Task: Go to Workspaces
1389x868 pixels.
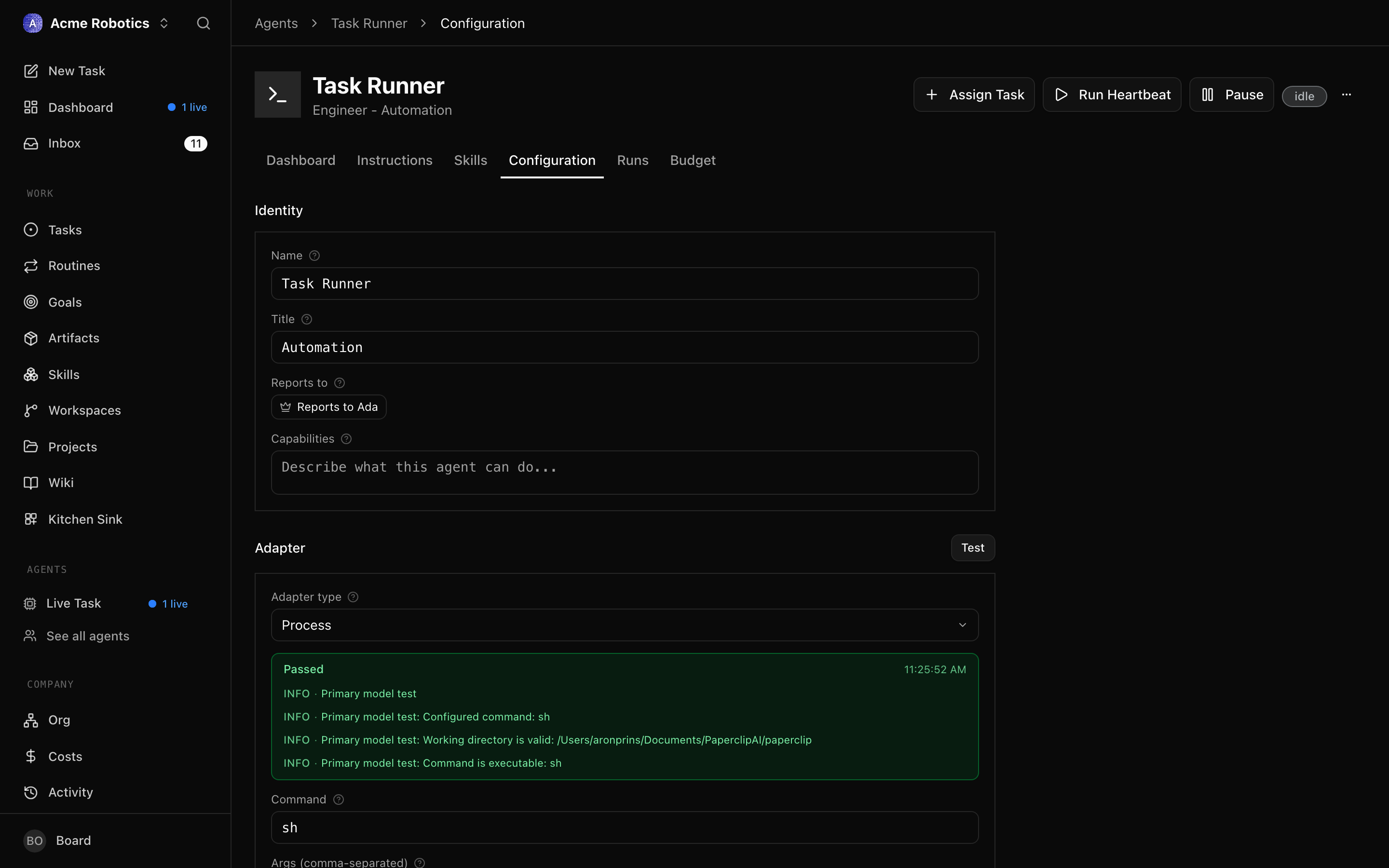Action: point(115,410)
